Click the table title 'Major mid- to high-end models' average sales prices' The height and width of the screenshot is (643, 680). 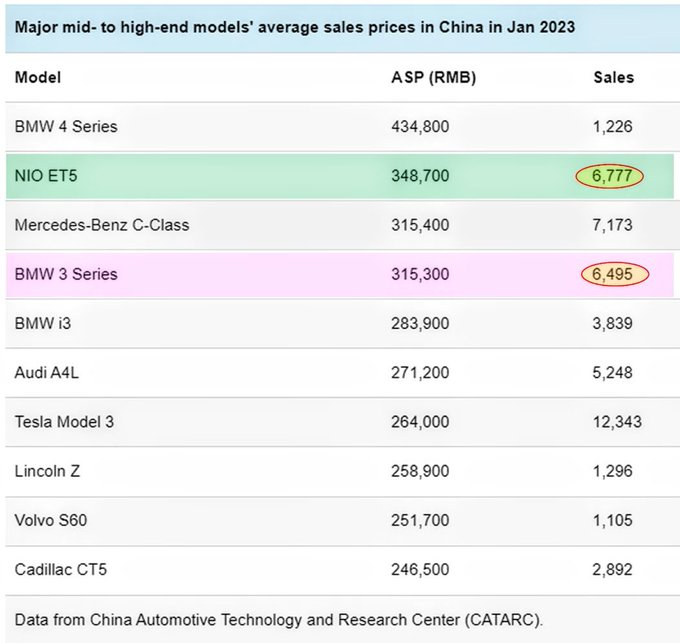click(x=295, y=27)
